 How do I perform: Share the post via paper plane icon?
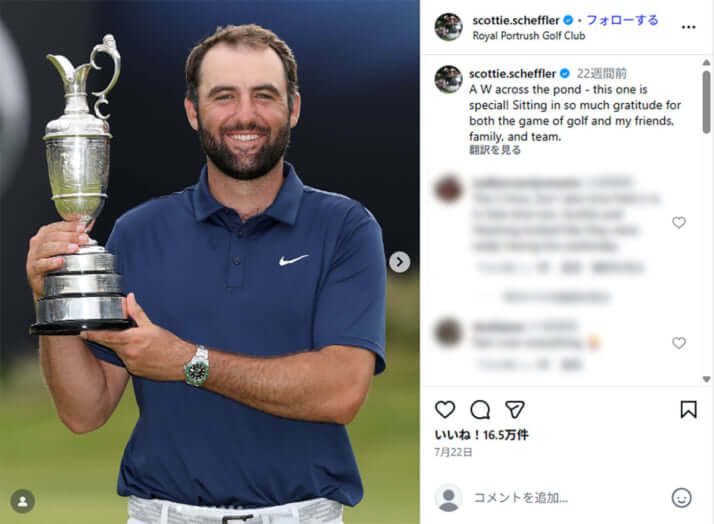[515, 409]
